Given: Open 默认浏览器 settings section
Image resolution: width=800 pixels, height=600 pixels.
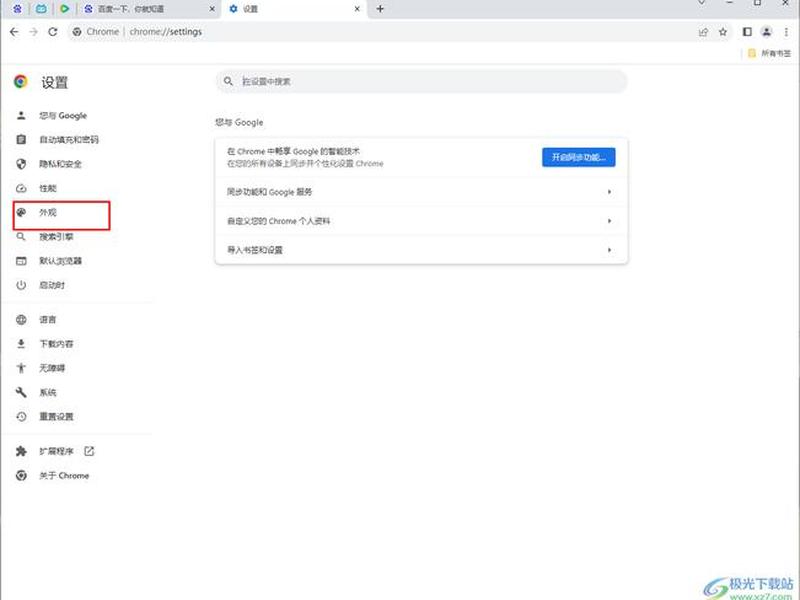Looking at the screenshot, I should click(x=60, y=261).
